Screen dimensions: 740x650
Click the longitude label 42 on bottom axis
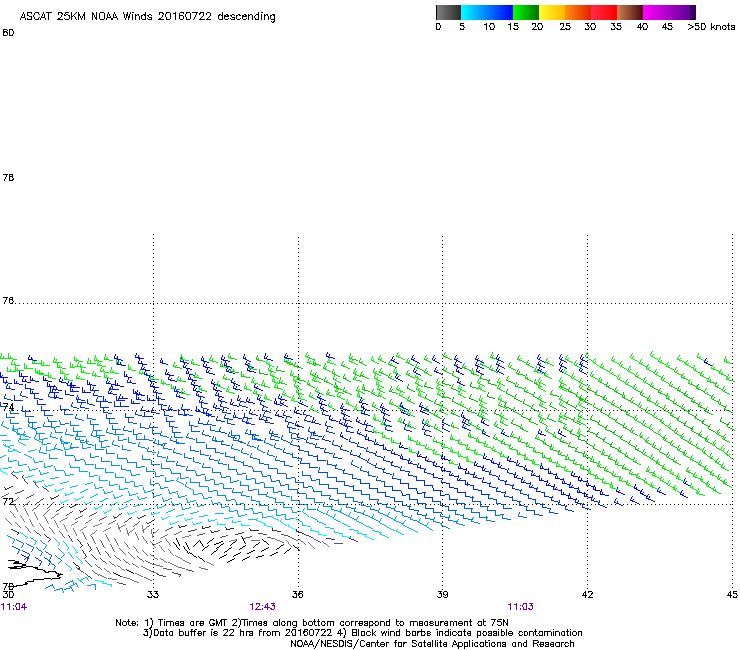[x=587, y=594]
